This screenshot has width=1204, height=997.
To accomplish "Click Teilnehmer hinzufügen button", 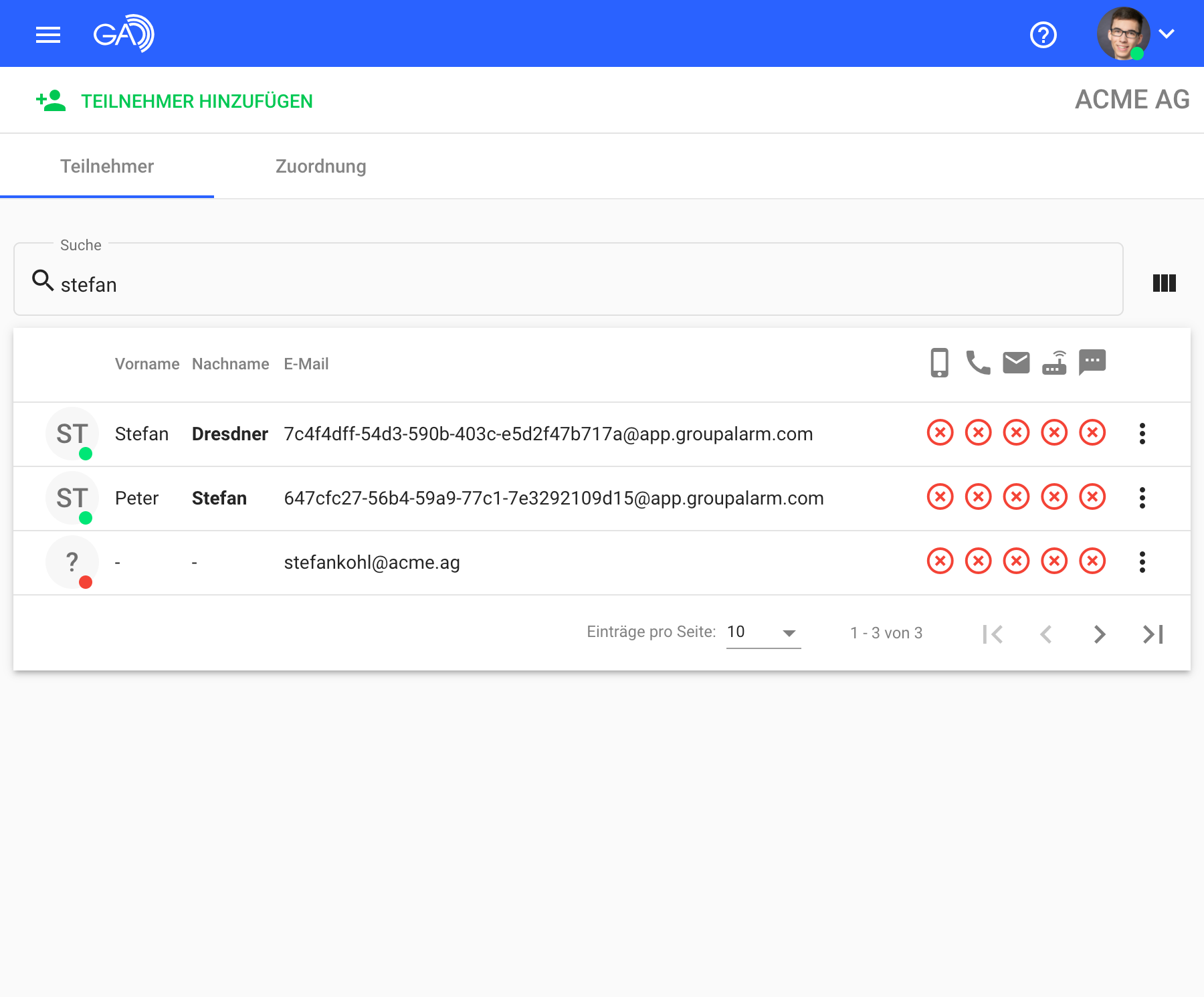I will (x=175, y=101).
